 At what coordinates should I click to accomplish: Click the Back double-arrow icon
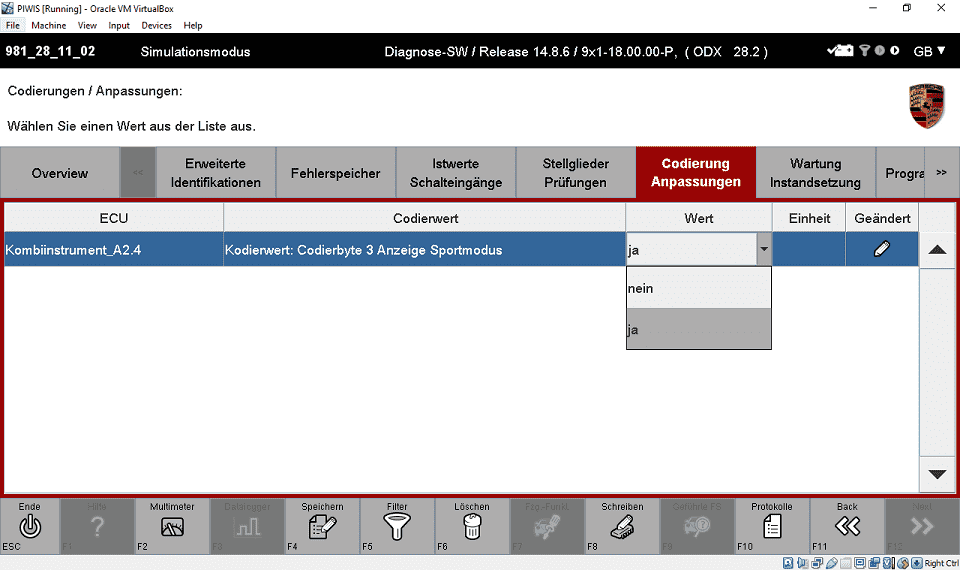pyautogui.click(x=847, y=527)
